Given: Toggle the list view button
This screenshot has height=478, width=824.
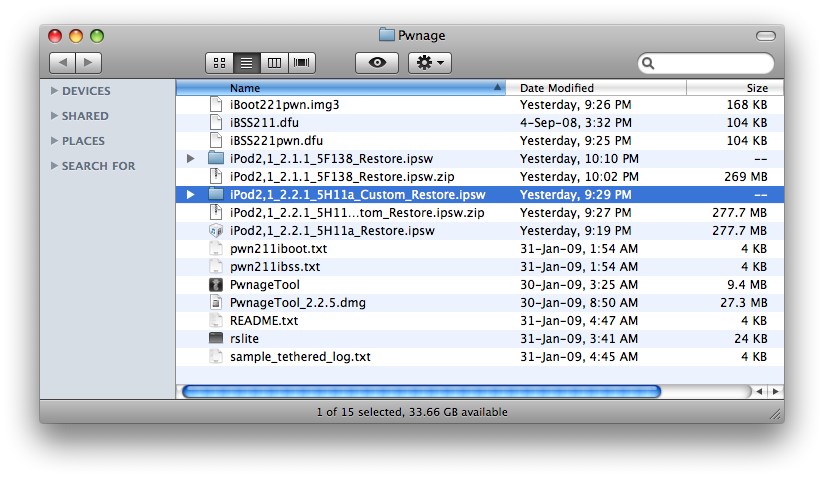Looking at the screenshot, I should [247, 63].
